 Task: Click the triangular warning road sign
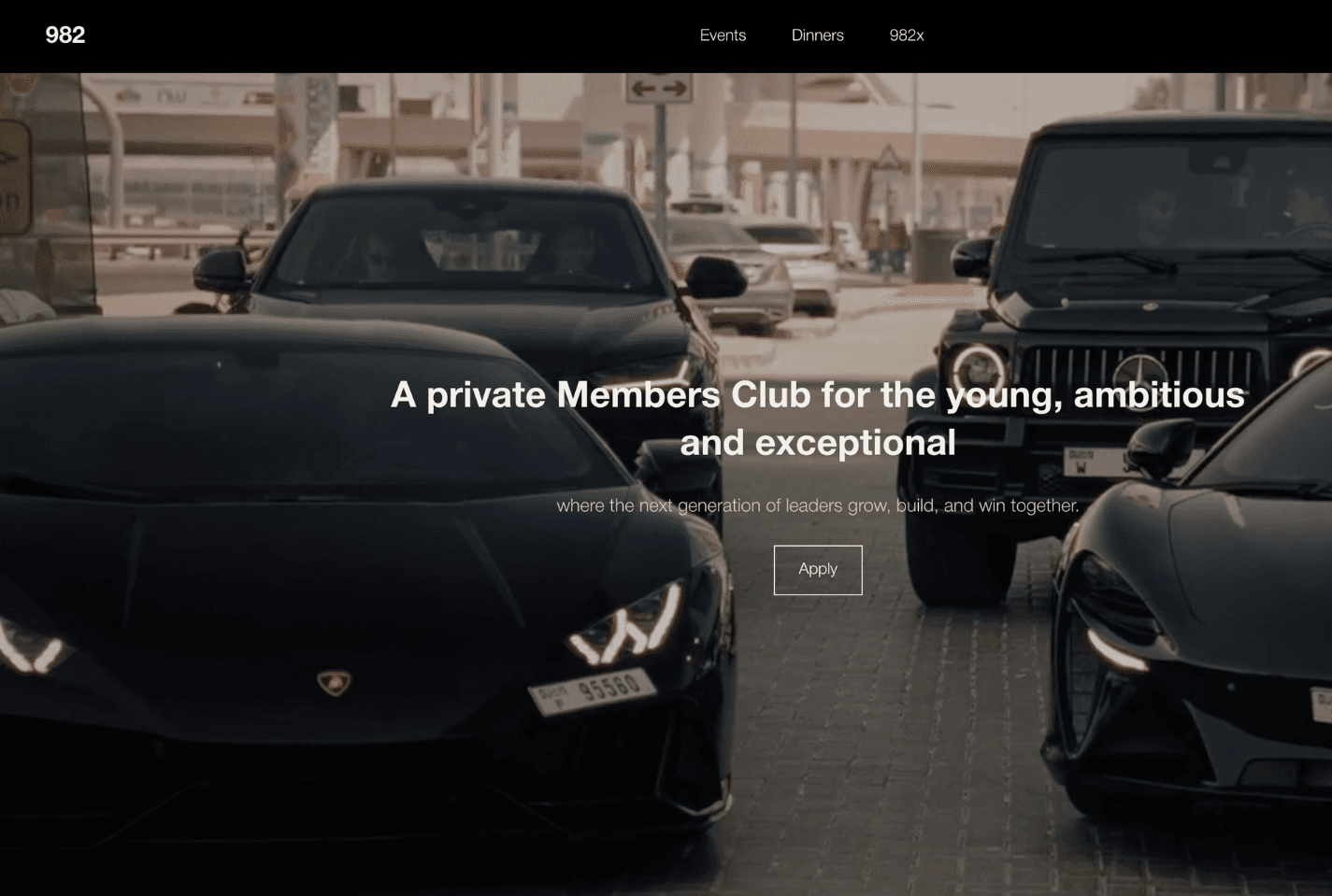click(888, 157)
